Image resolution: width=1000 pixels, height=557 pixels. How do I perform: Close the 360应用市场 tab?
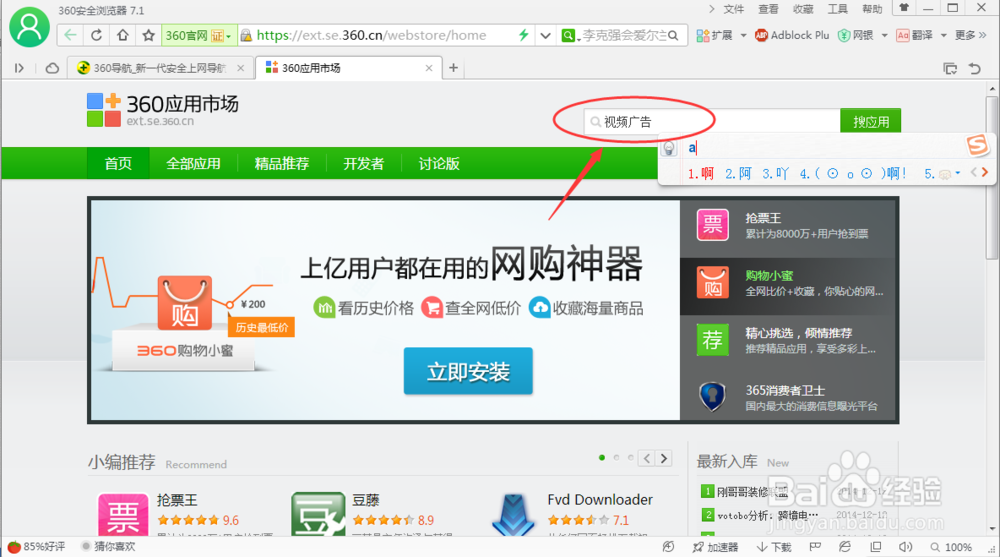(429, 68)
